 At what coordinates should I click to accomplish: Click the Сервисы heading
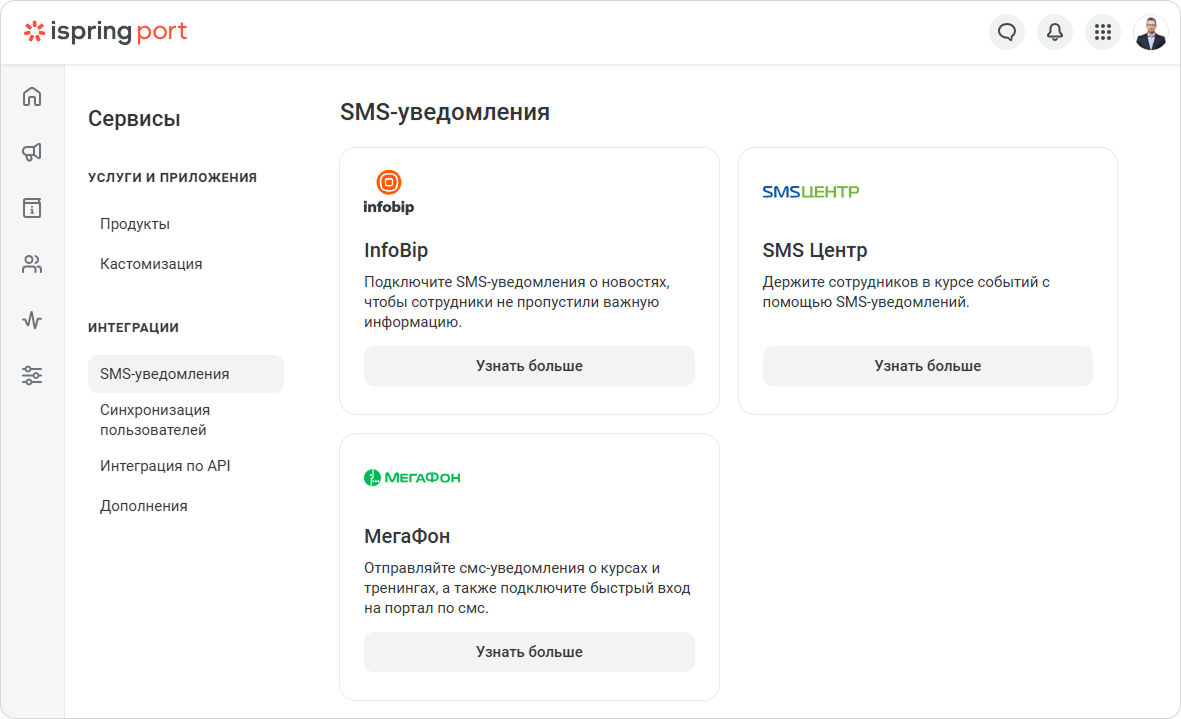tap(134, 119)
